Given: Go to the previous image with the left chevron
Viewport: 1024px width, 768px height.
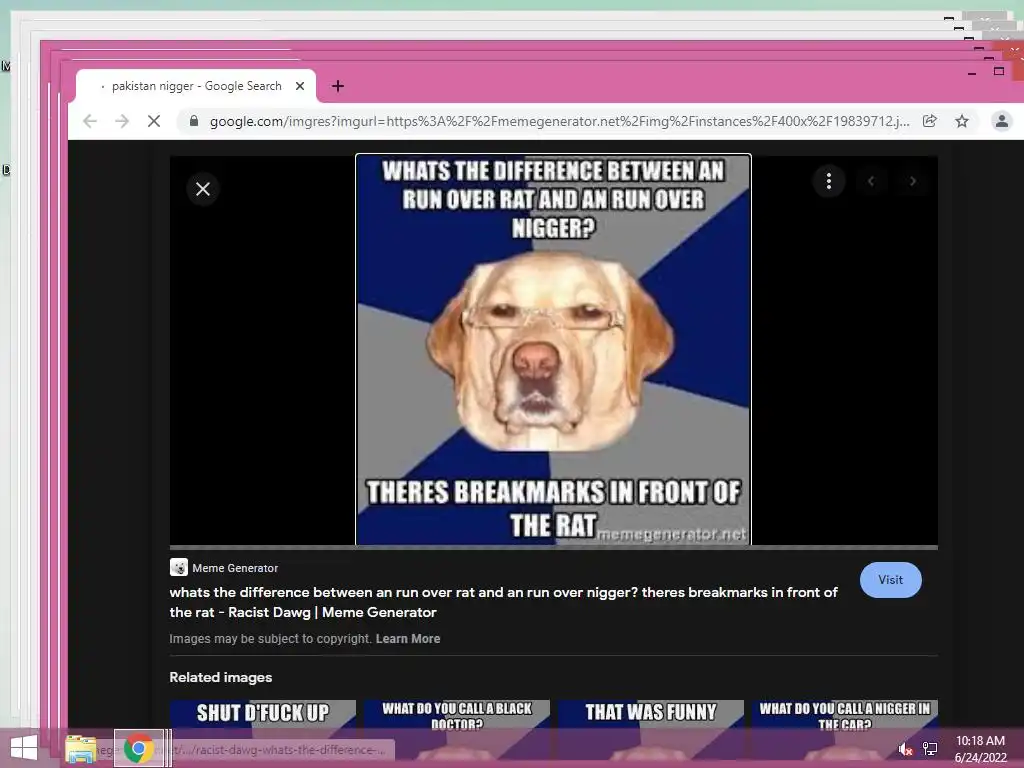Looking at the screenshot, I should (871, 181).
